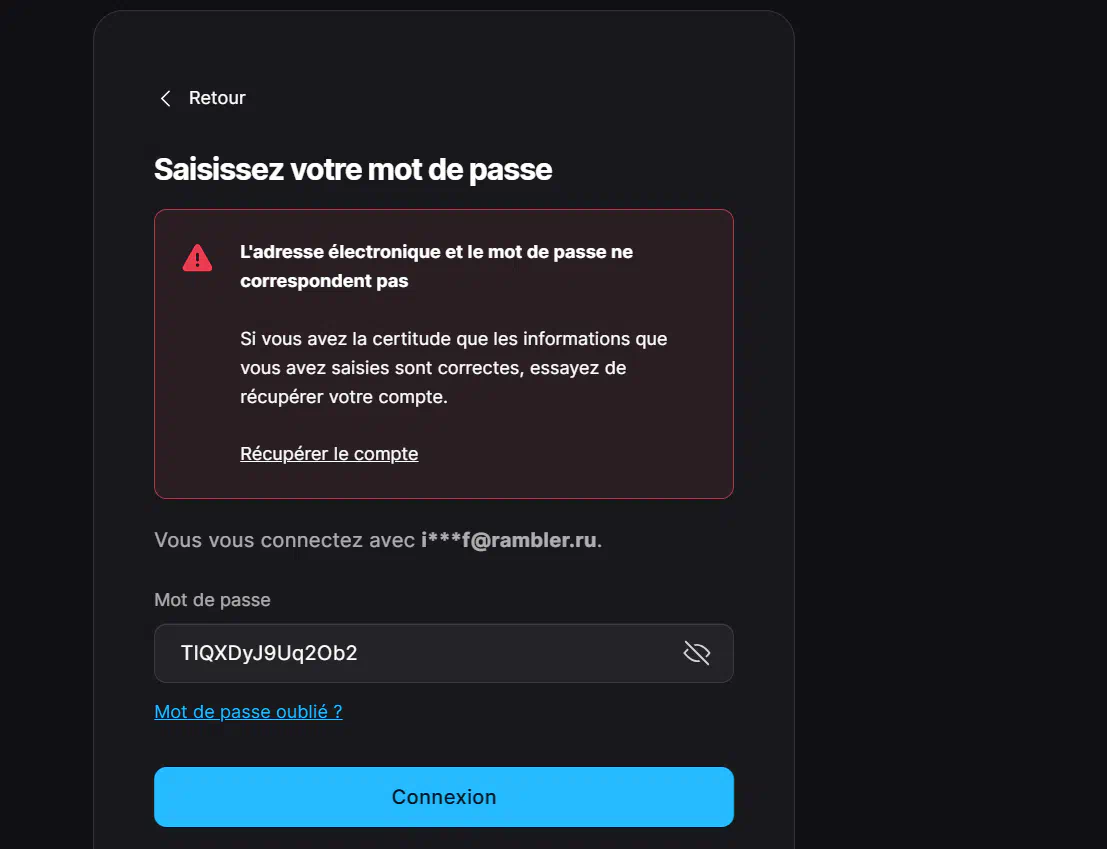
Task: Focus the Mot de passe input field
Action: 443,653
